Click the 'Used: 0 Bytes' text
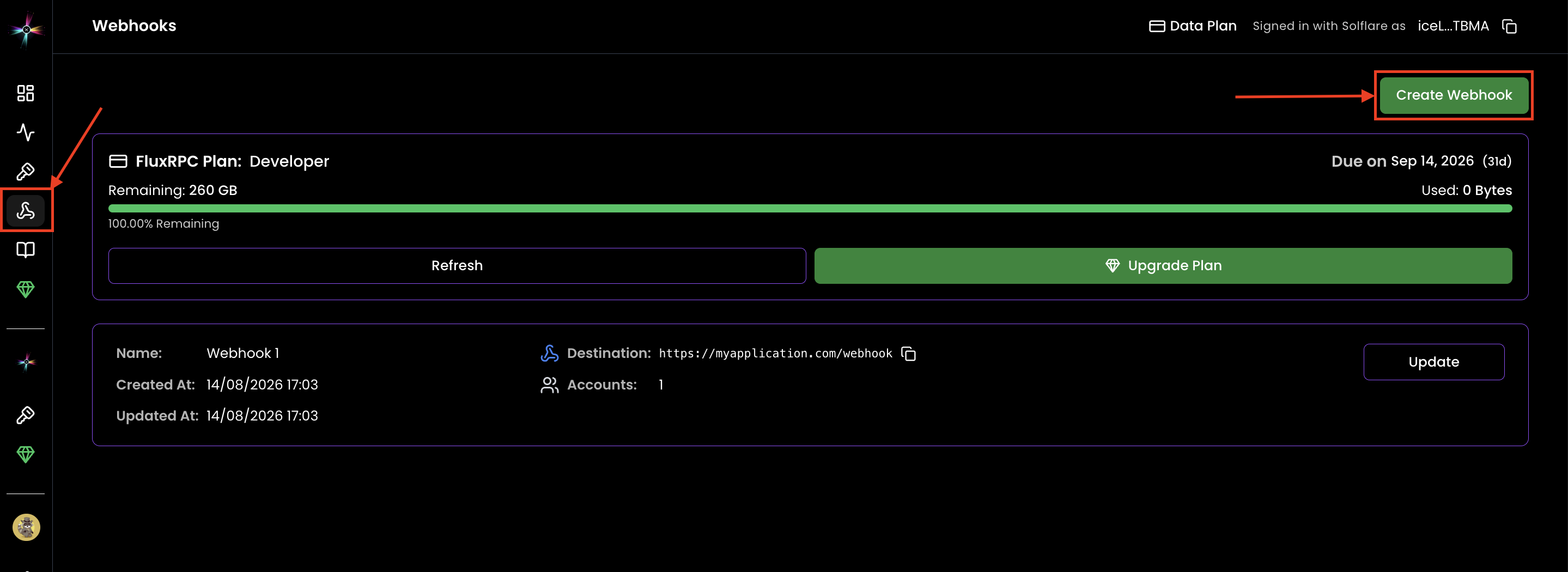Image resolution: width=1568 pixels, height=572 pixels. click(1466, 191)
